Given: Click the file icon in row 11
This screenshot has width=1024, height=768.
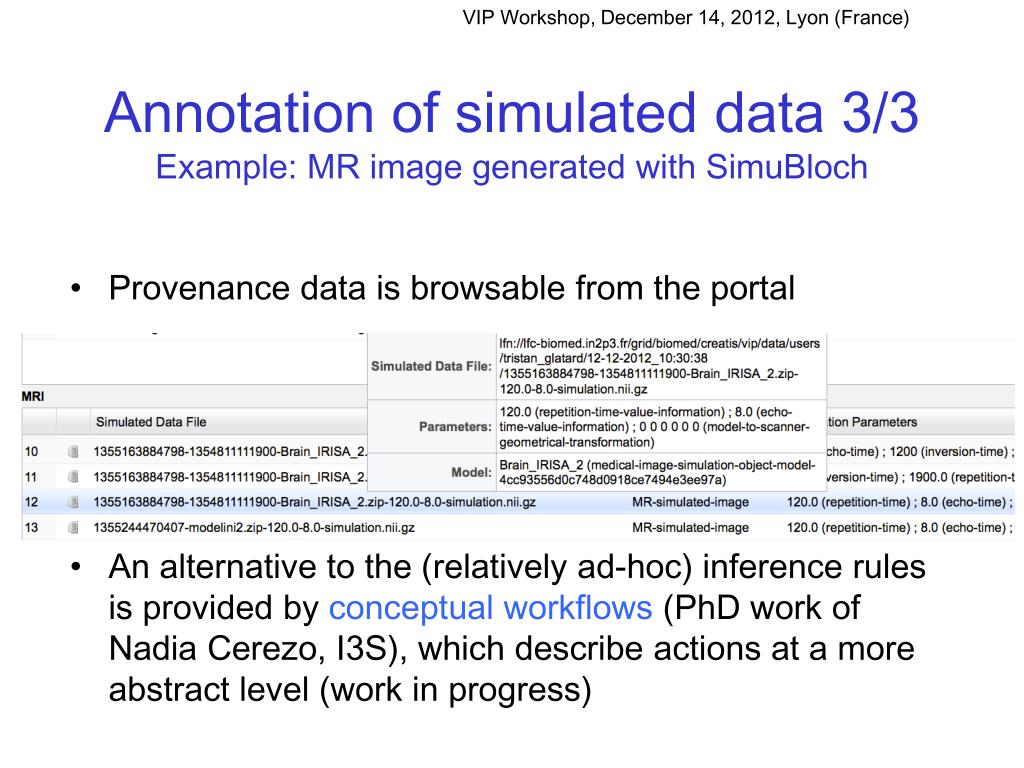Looking at the screenshot, I should tap(73, 477).
